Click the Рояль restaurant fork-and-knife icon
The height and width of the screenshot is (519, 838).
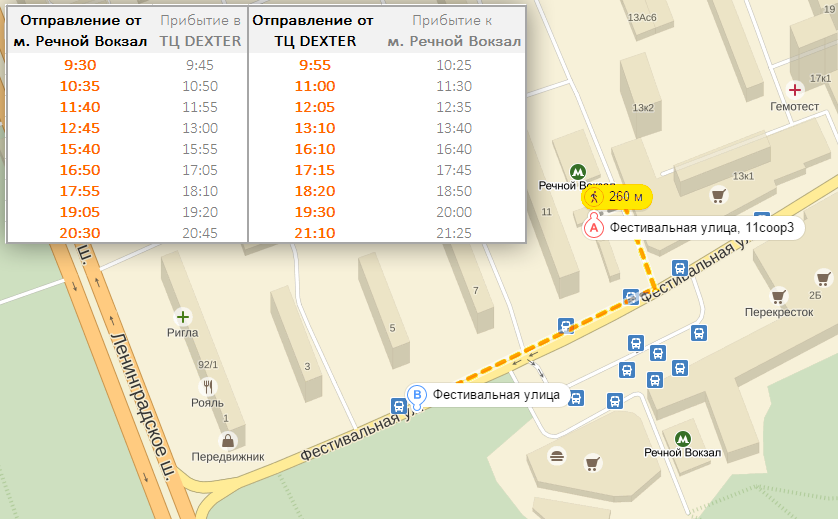coord(208,386)
